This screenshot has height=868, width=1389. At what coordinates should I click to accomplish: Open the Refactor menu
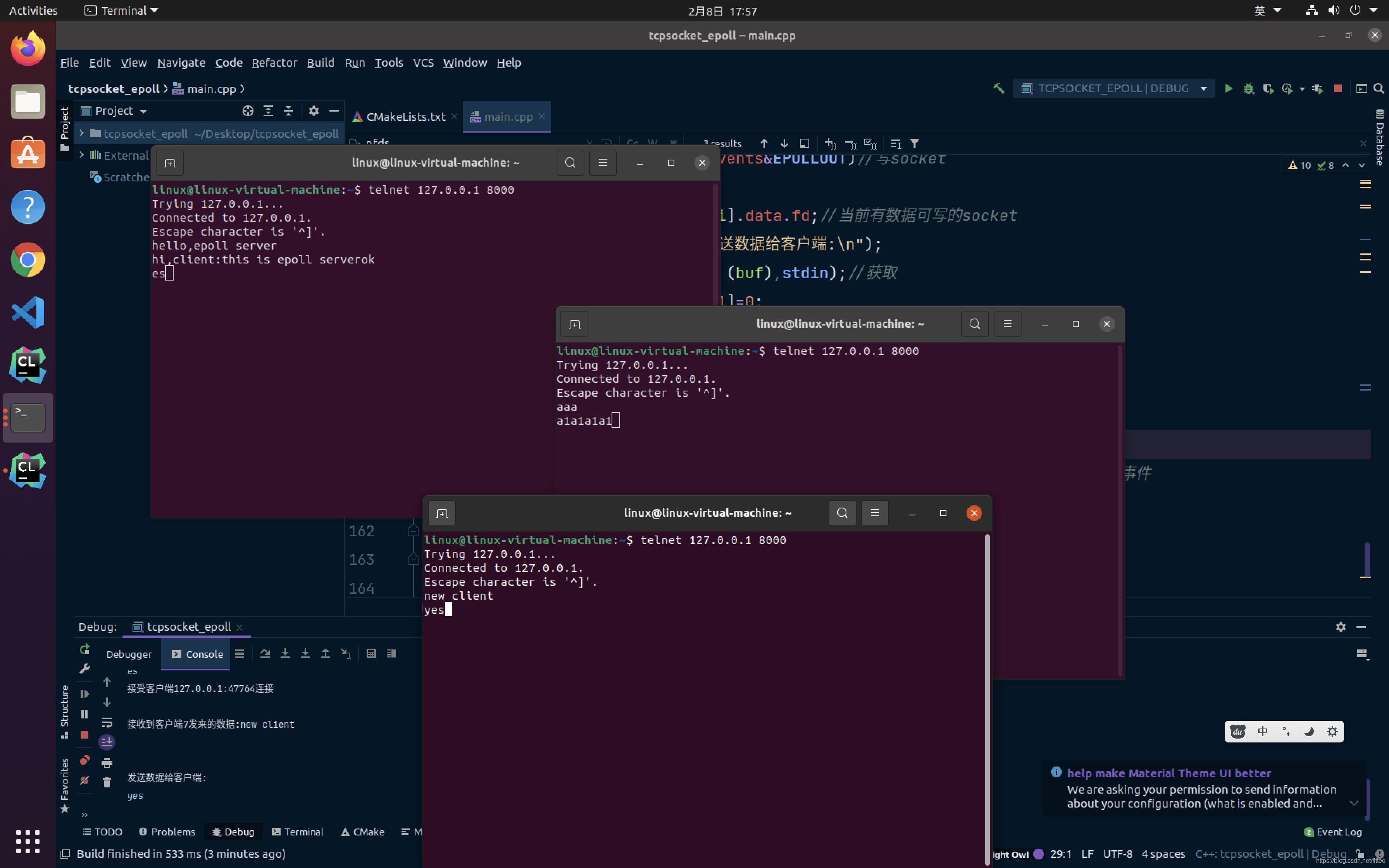click(274, 62)
